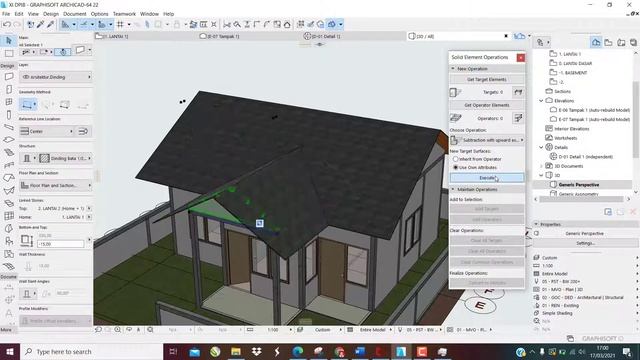Viewport: 640px width, 360px height.
Task: Select the Stair tool in the Design toolbox
Action: pos(9,153)
